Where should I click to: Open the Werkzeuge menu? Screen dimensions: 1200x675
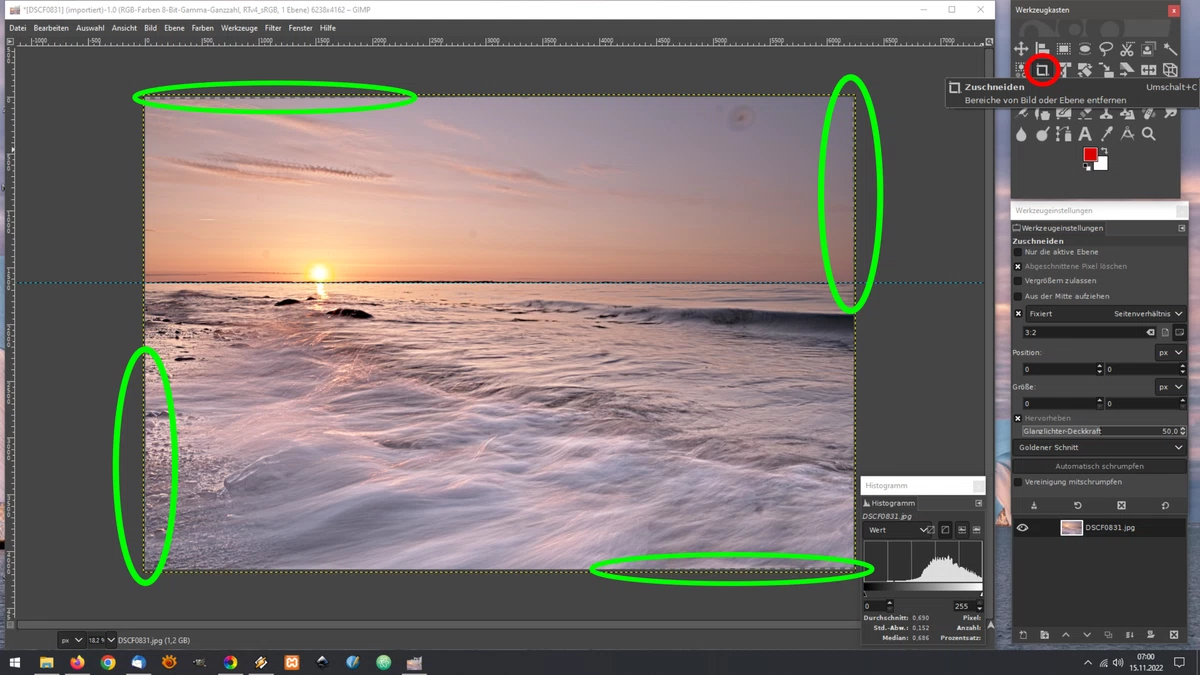(239, 28)
